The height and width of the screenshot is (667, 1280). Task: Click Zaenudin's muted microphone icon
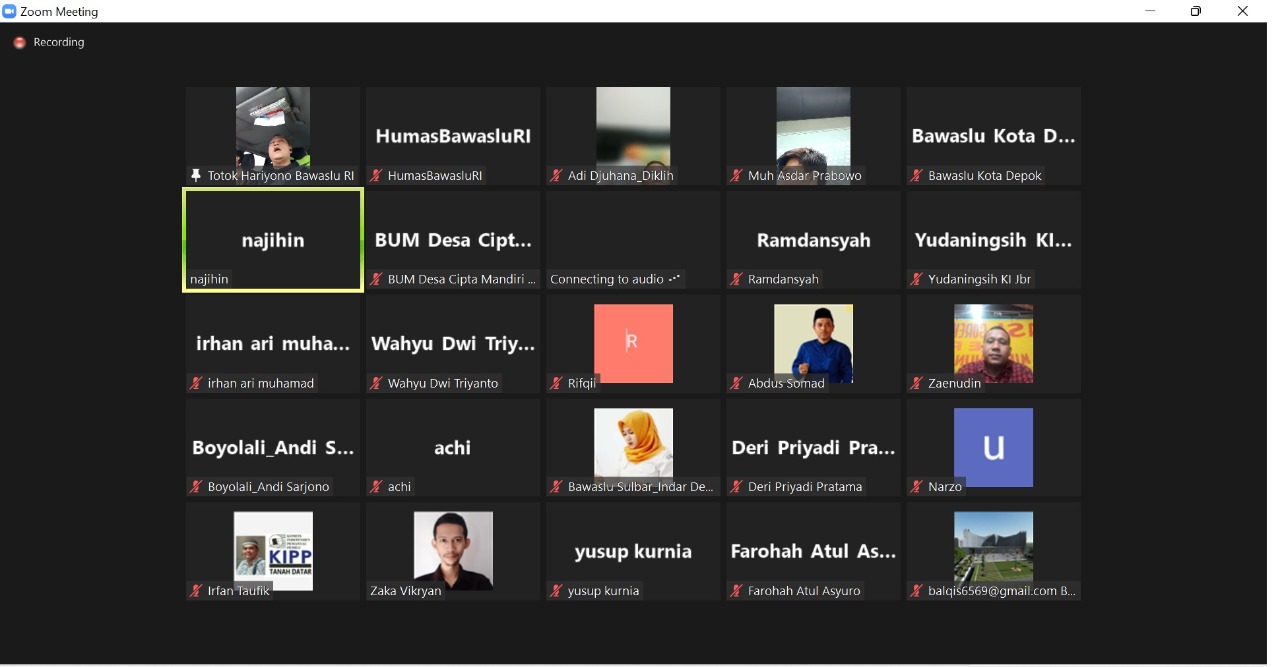click(917, 383)
